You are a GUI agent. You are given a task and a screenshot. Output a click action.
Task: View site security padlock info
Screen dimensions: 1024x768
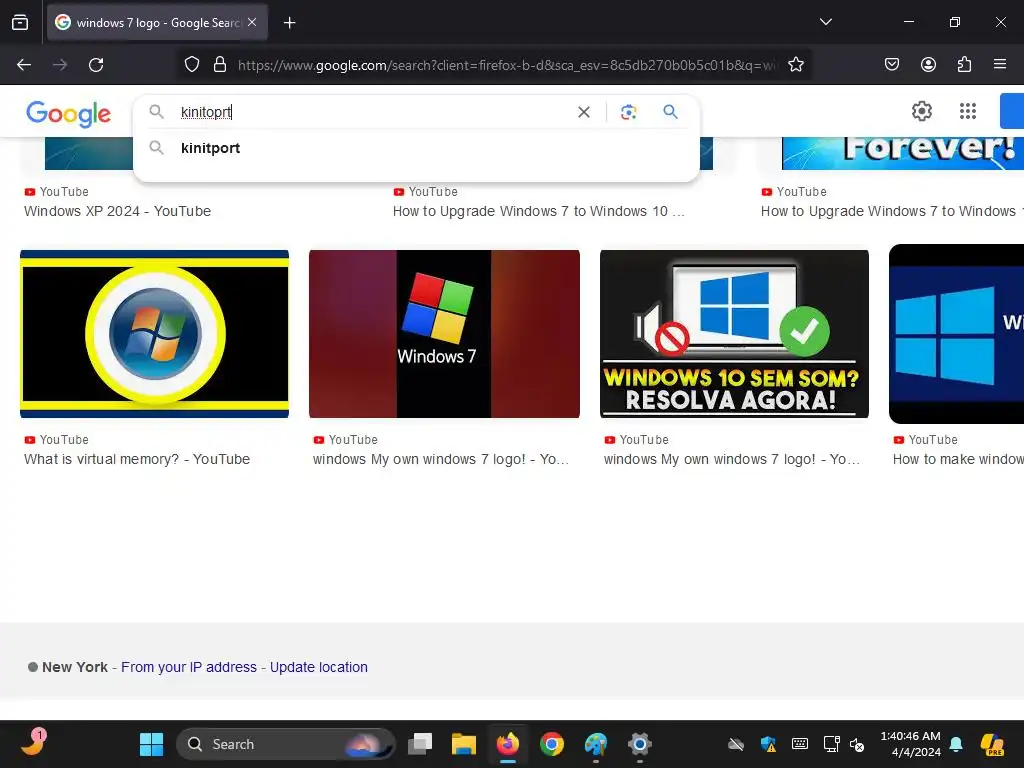pos(220,65)
